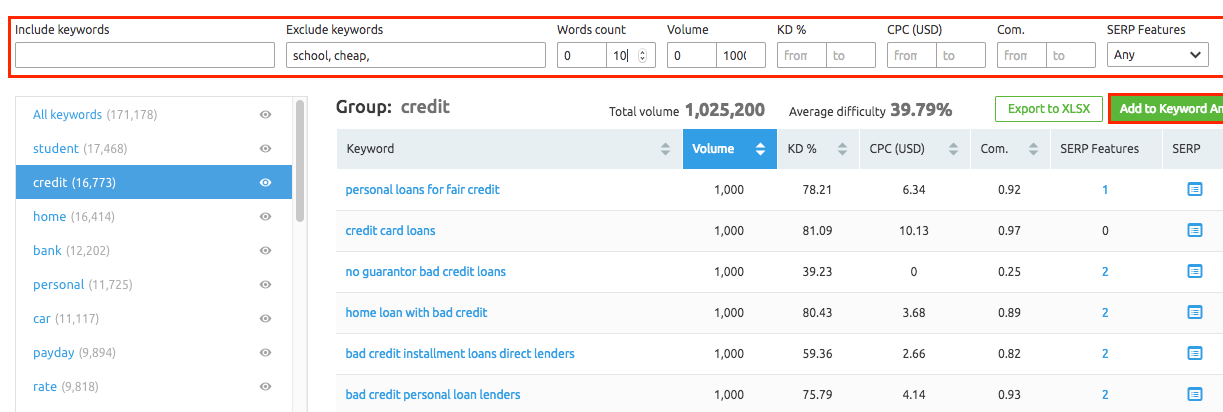The width and height of the screenshot is (1223, 412).
Task: Click Volume maximum field
Action: pos(741,55)
